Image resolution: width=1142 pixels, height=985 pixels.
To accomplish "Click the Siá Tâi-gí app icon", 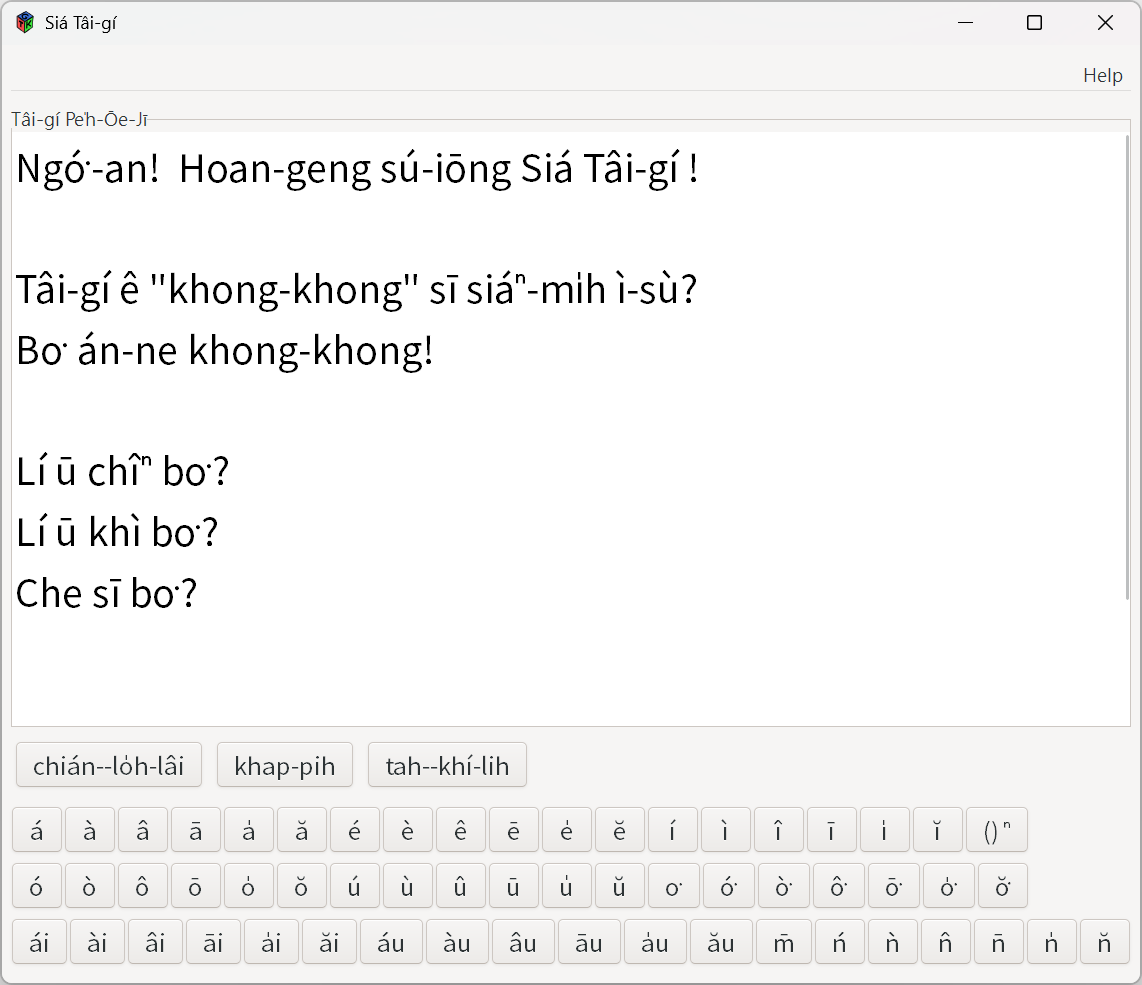I will tap(25, 23).
